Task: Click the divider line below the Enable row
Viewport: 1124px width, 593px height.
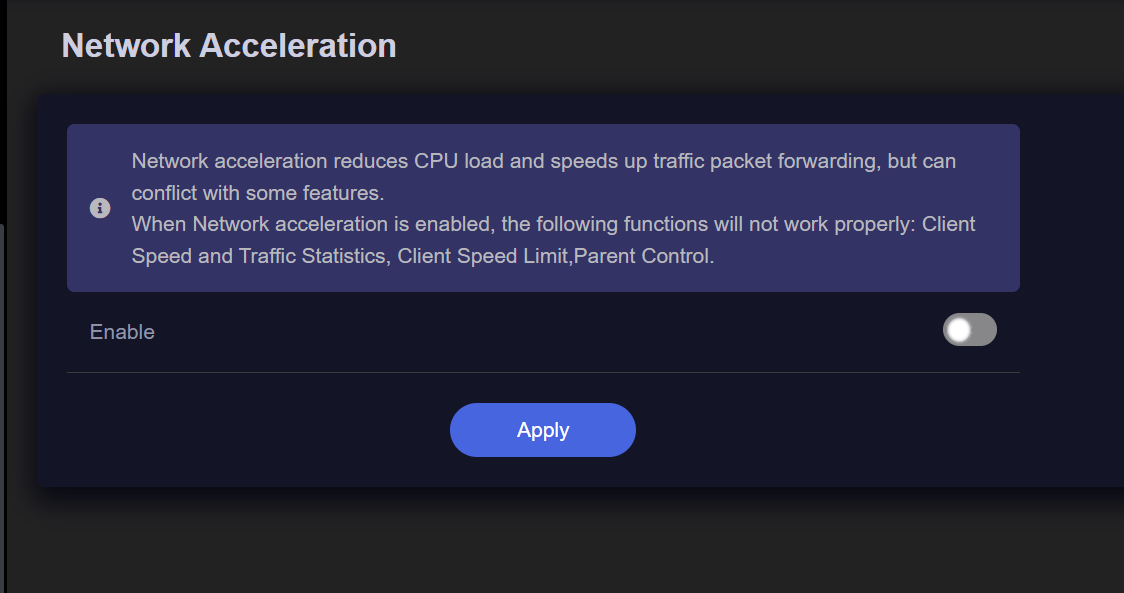Action: tap(543, 372)
